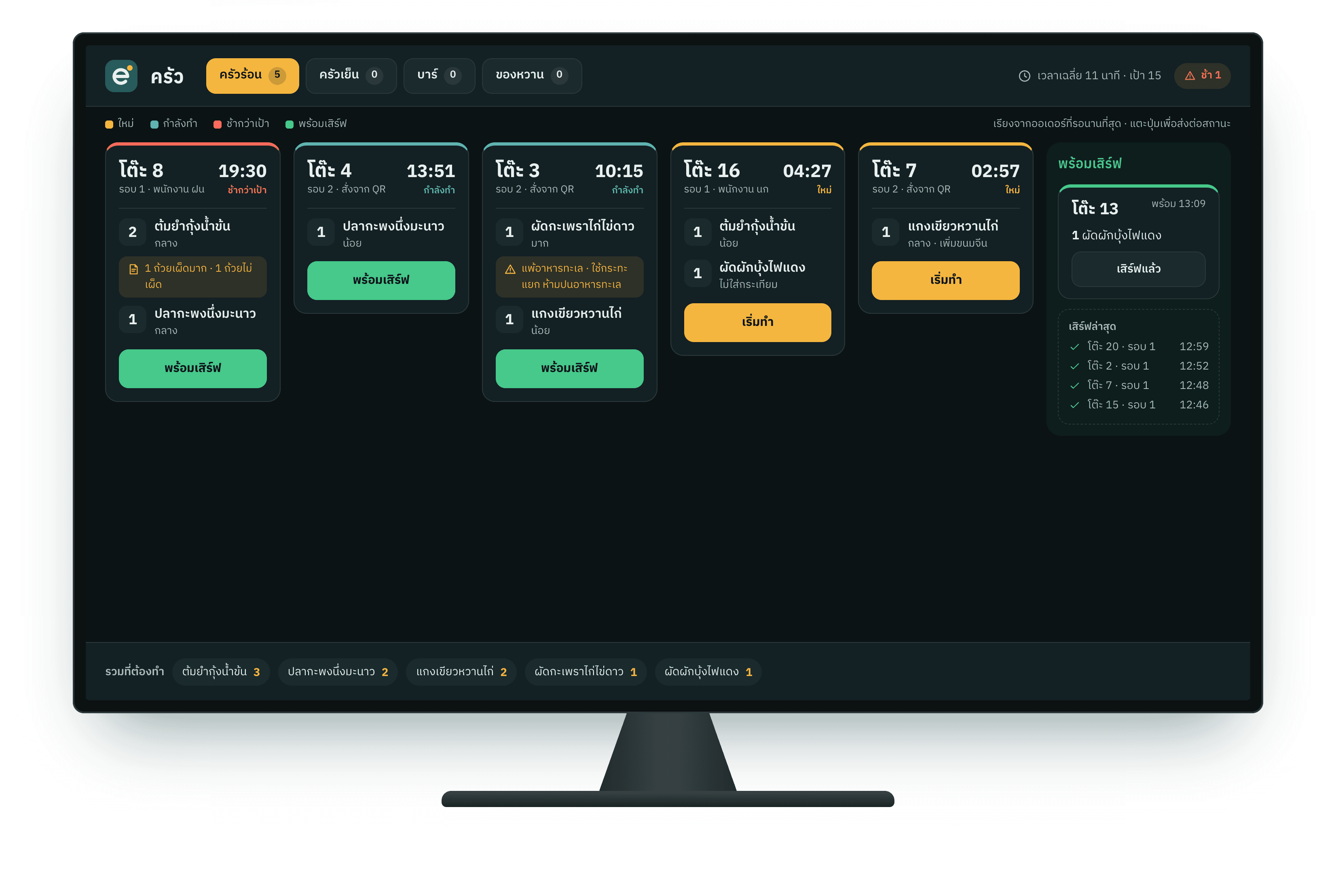Click checkmark beside โต๊ะ 7 · รอบ 1
This screenshot has height=896, width=1336.
click(x=1074, y=386)
